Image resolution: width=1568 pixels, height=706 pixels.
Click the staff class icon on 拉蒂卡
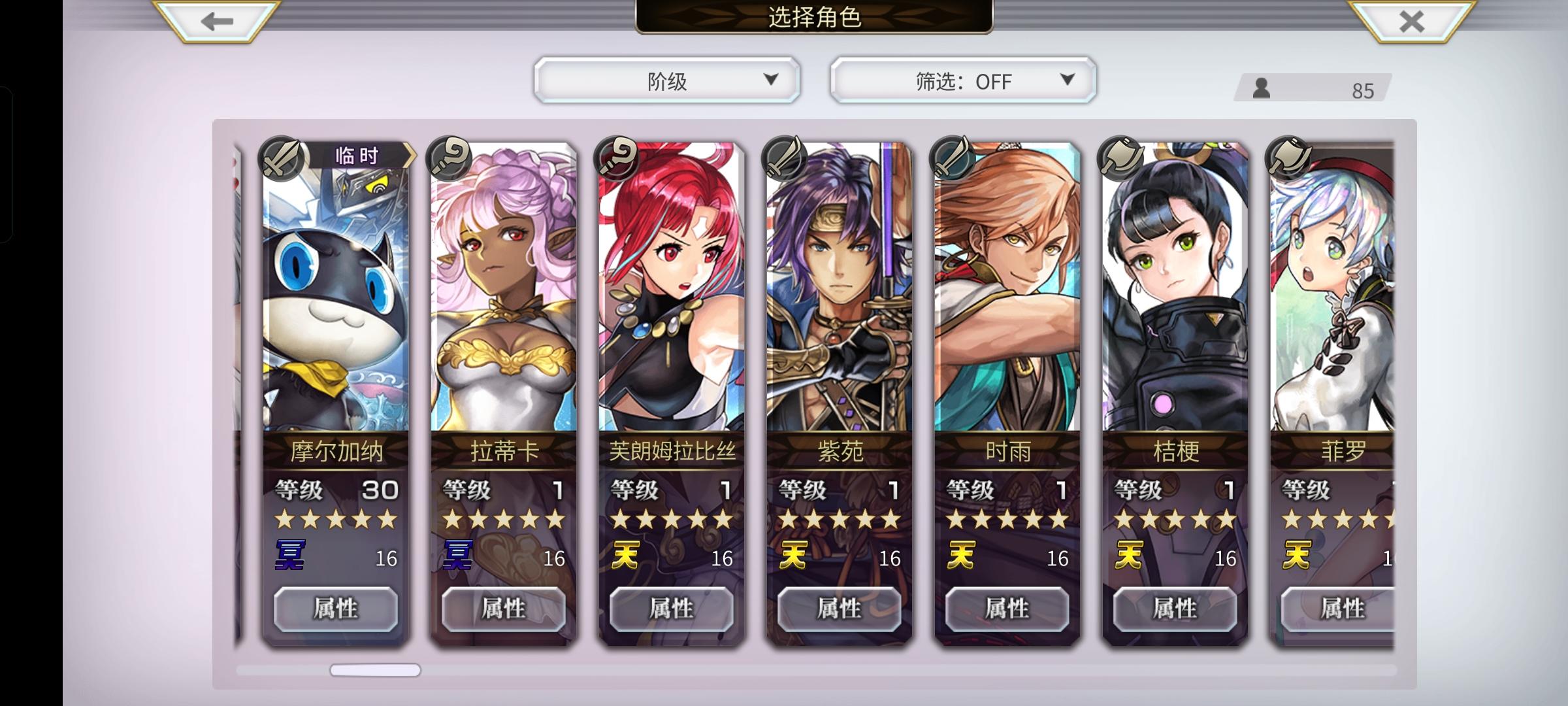[449, 158]
